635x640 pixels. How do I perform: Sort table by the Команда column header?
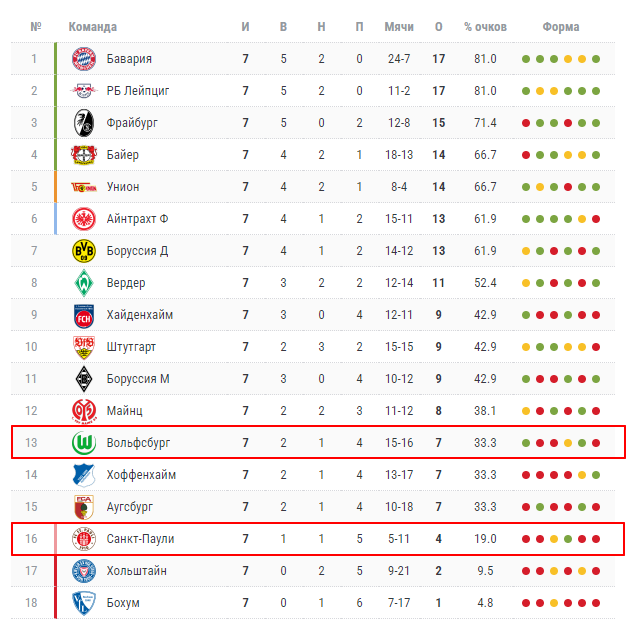(92, 27)
